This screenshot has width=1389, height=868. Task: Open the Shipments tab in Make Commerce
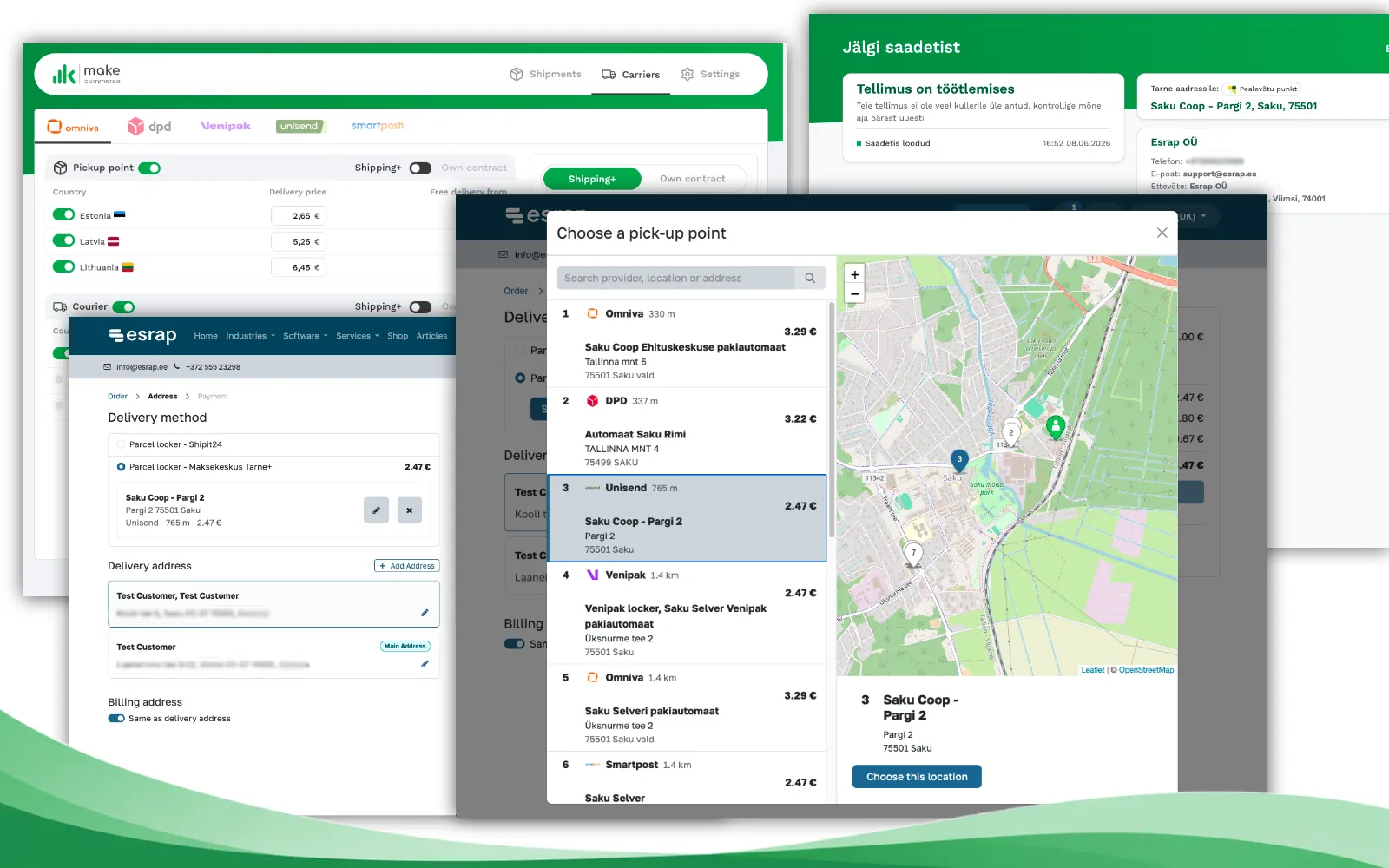point(546,75)
